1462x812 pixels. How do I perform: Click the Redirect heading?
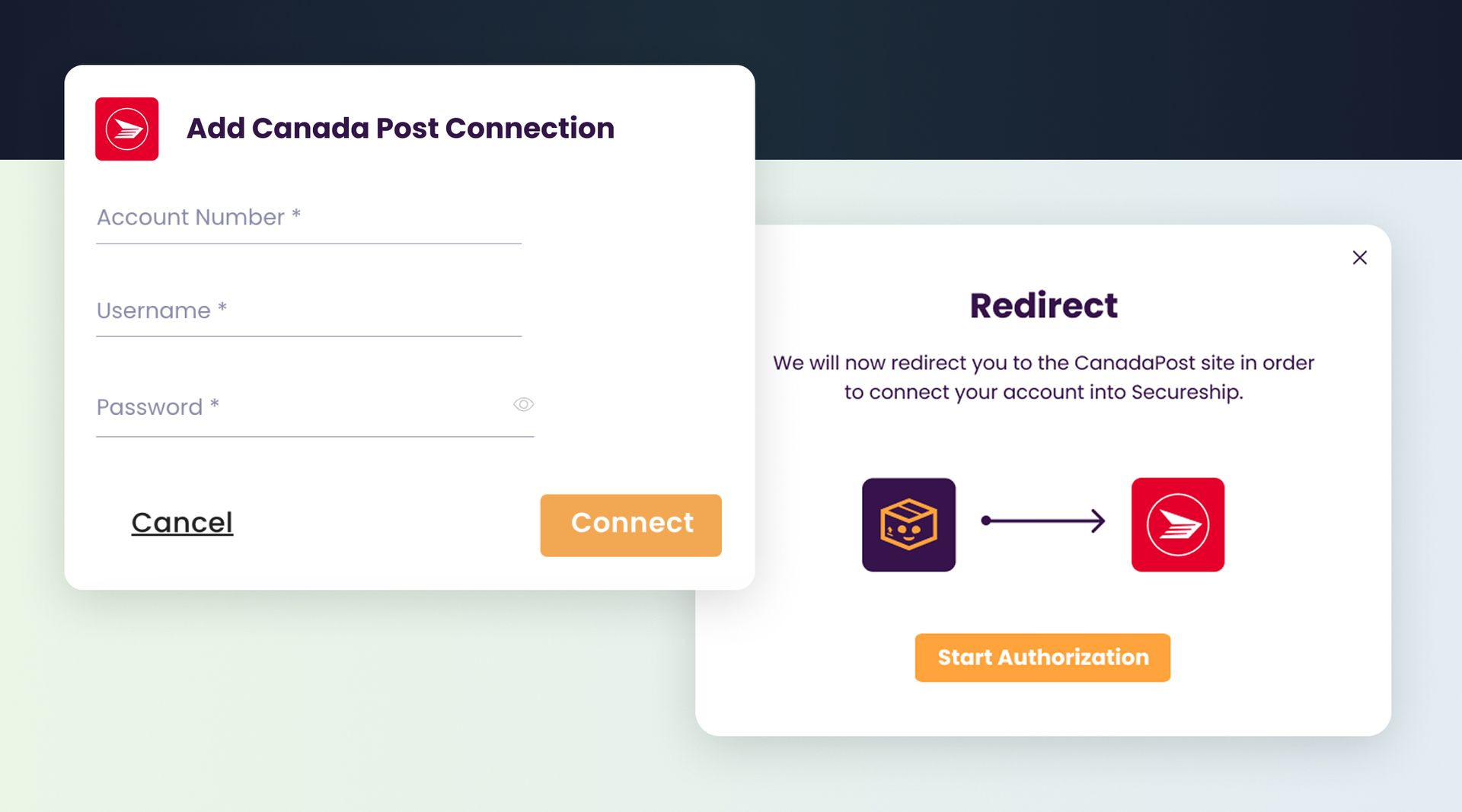tap(1042, 305)
